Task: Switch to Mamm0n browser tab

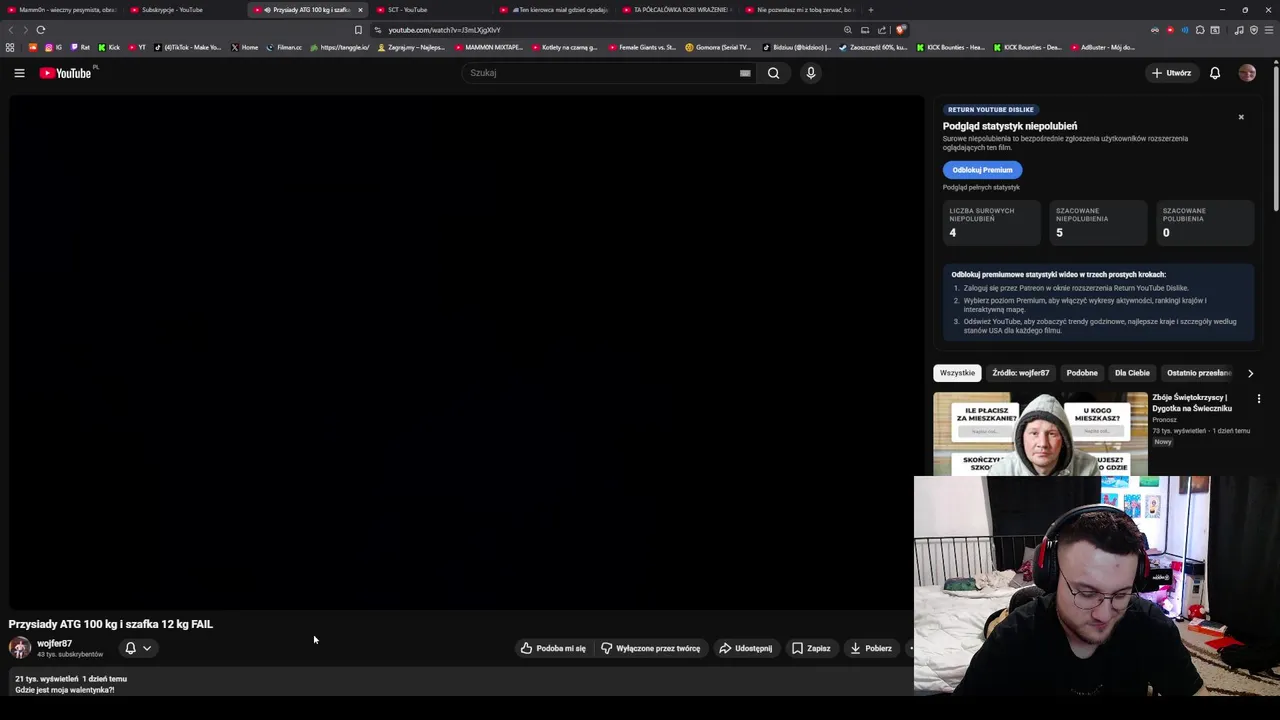Action: 60,10
